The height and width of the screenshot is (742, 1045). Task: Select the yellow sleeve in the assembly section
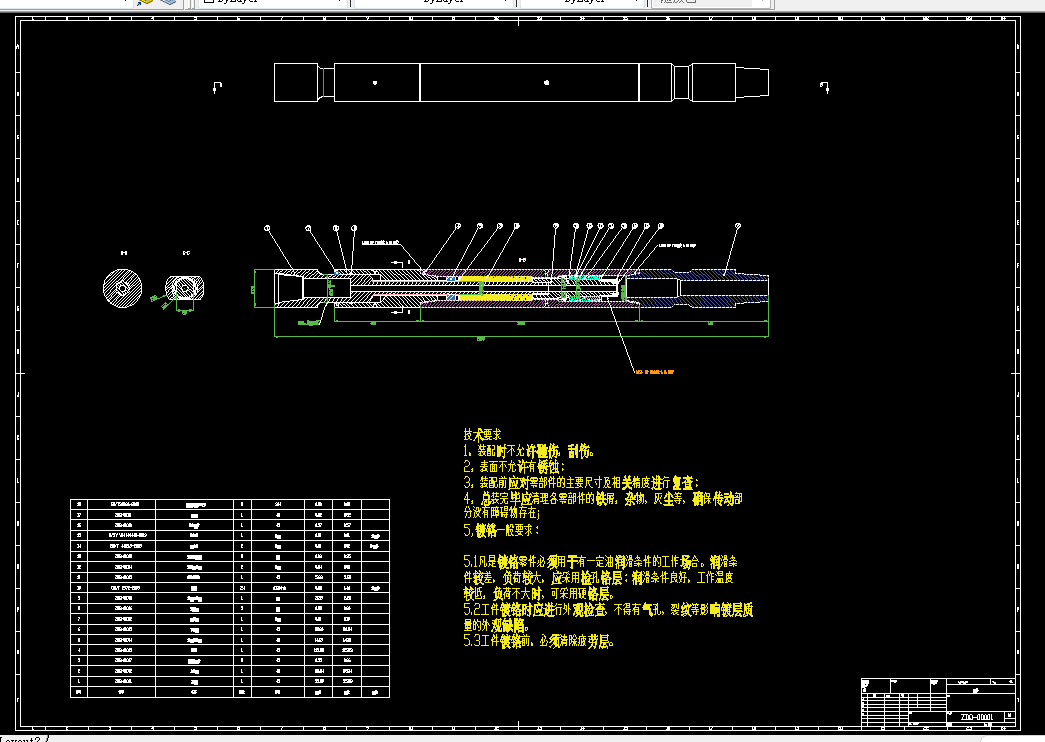tap(495, 287)
